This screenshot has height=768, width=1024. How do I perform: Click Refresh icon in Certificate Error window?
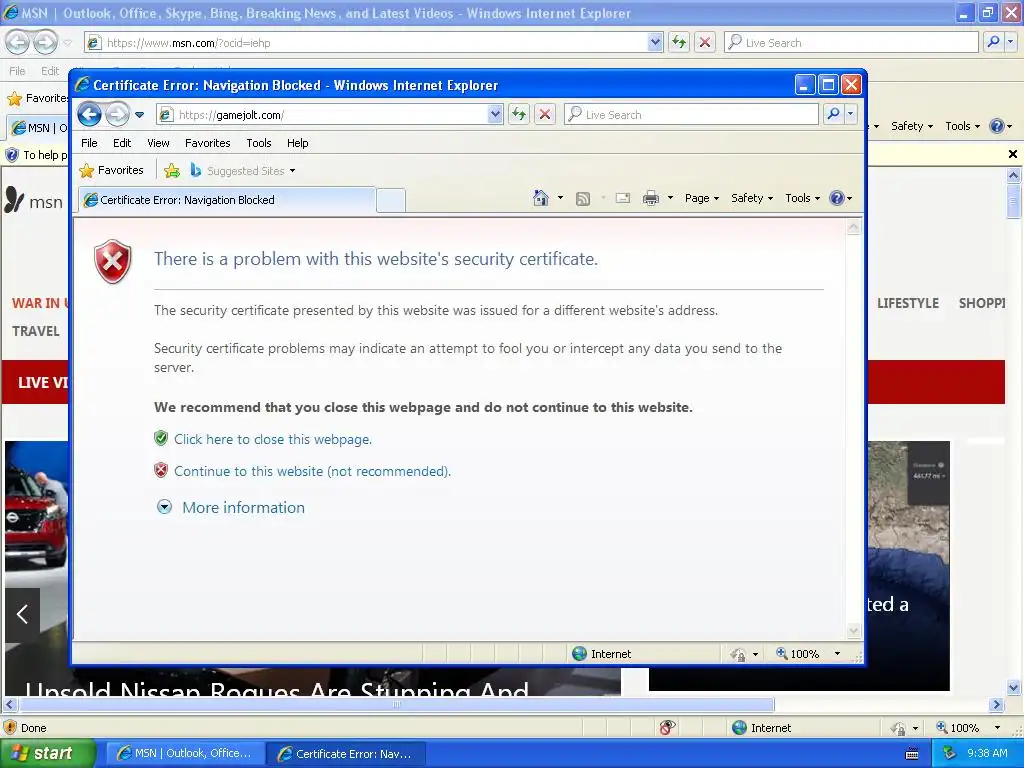coord(519,115)
